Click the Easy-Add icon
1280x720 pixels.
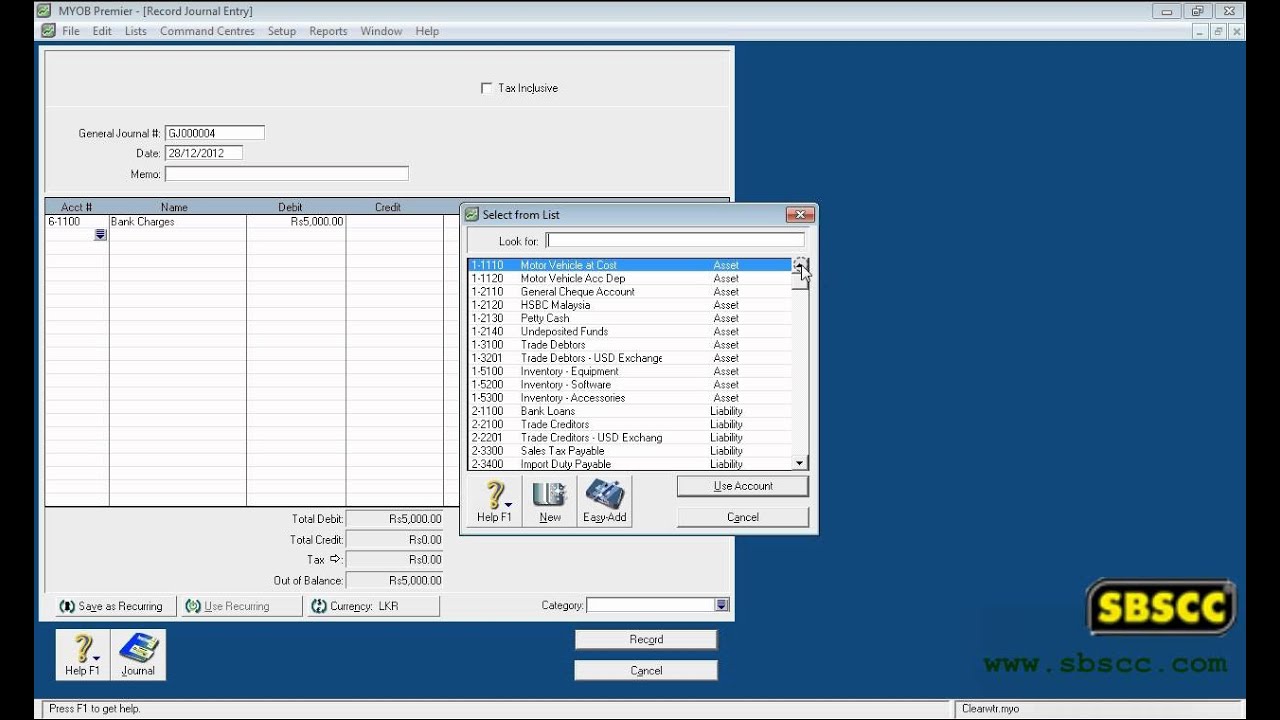[x=604, y=502]
